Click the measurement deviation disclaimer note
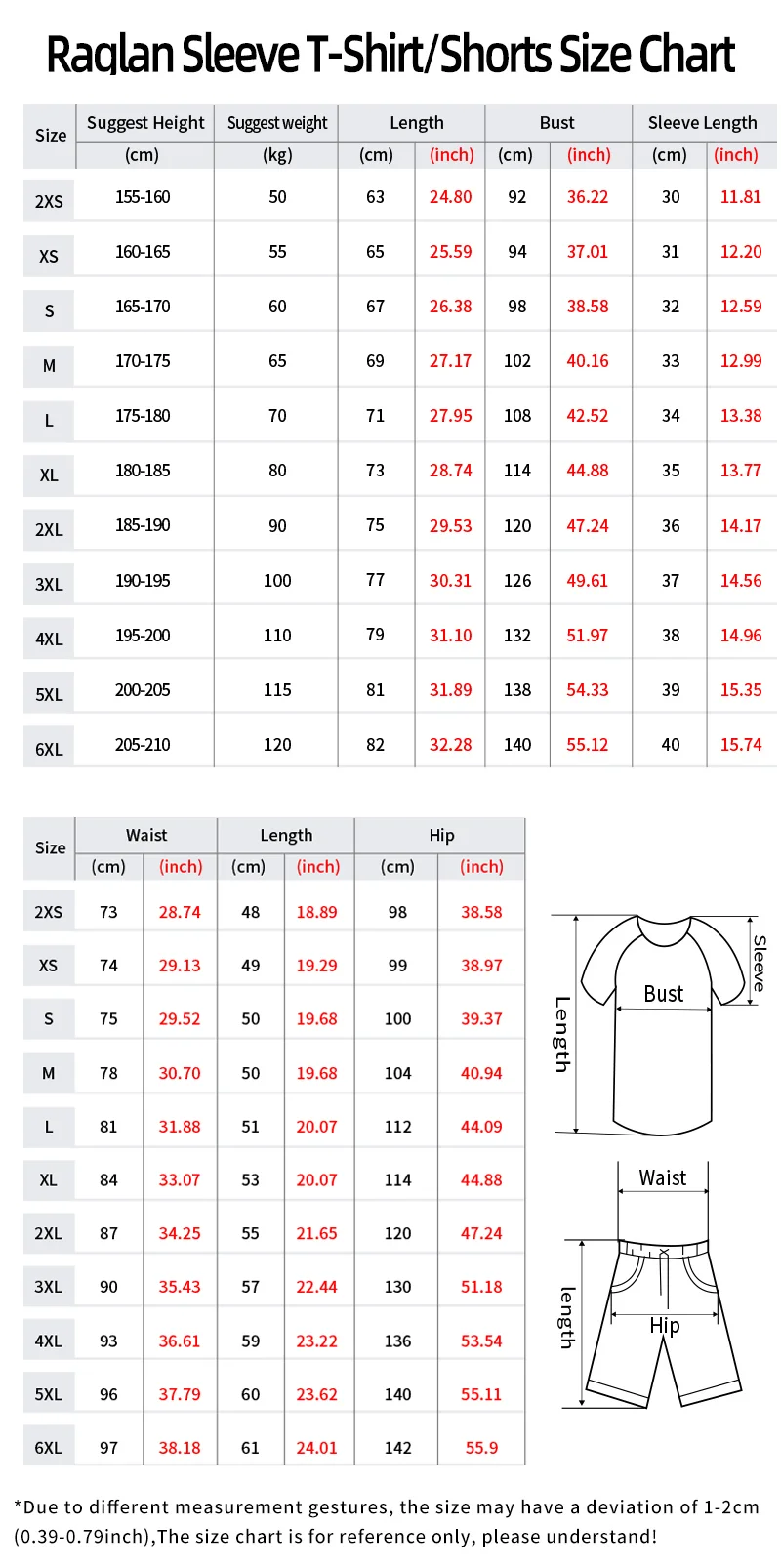The width and height of the screenshot is (781, 1568). pyautogui.click(x=387, y=1521)
